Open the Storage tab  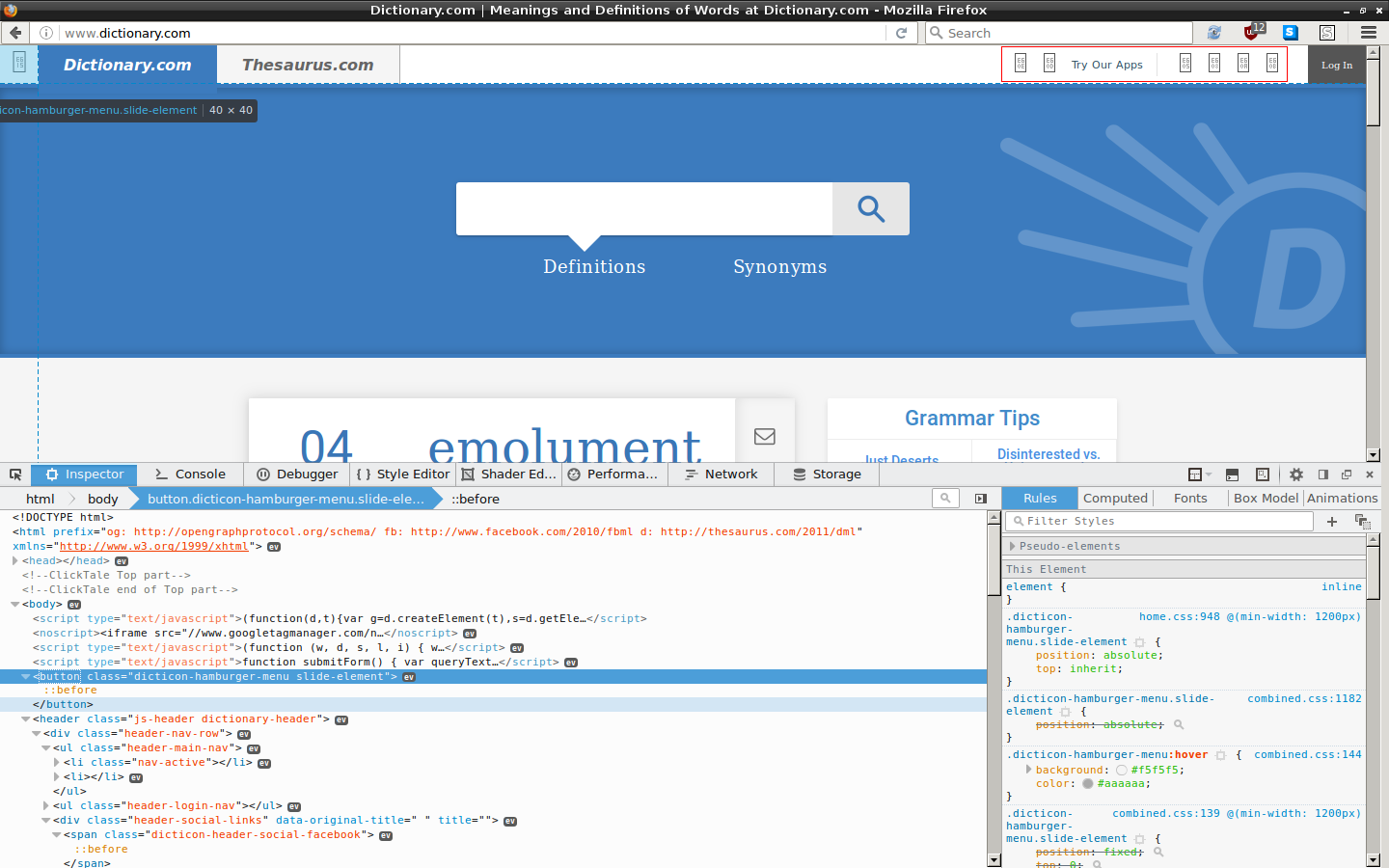827,475
